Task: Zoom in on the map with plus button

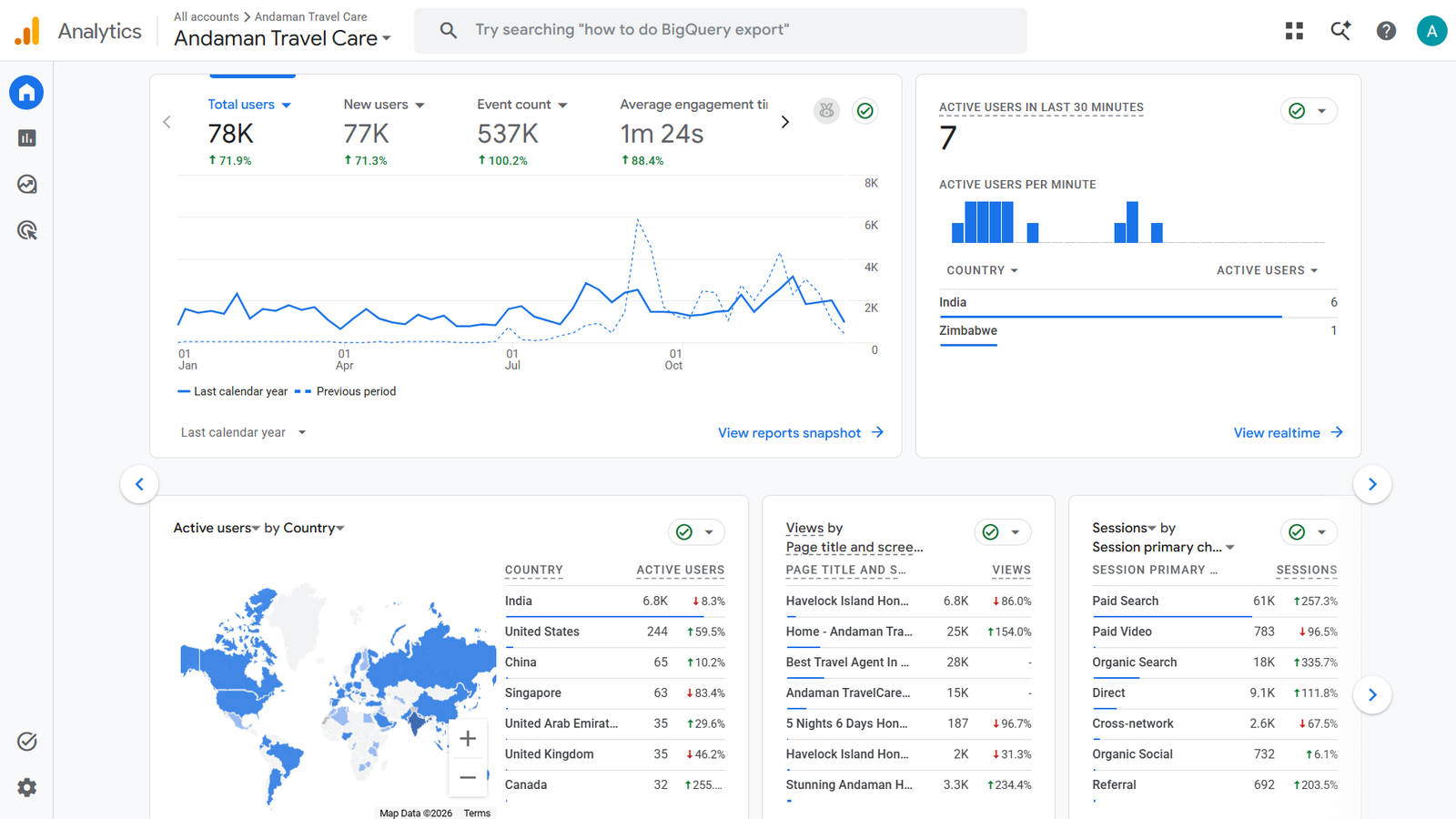Action: tap(468, 739)
